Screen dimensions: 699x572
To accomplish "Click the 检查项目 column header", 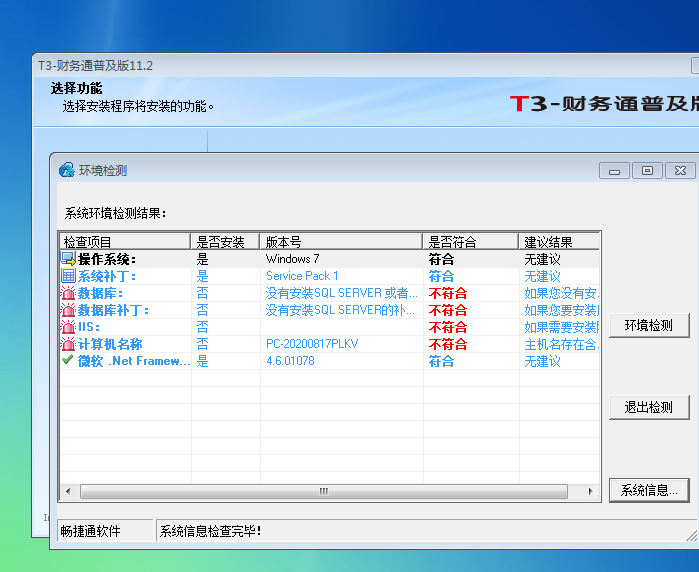I will 125,242.
